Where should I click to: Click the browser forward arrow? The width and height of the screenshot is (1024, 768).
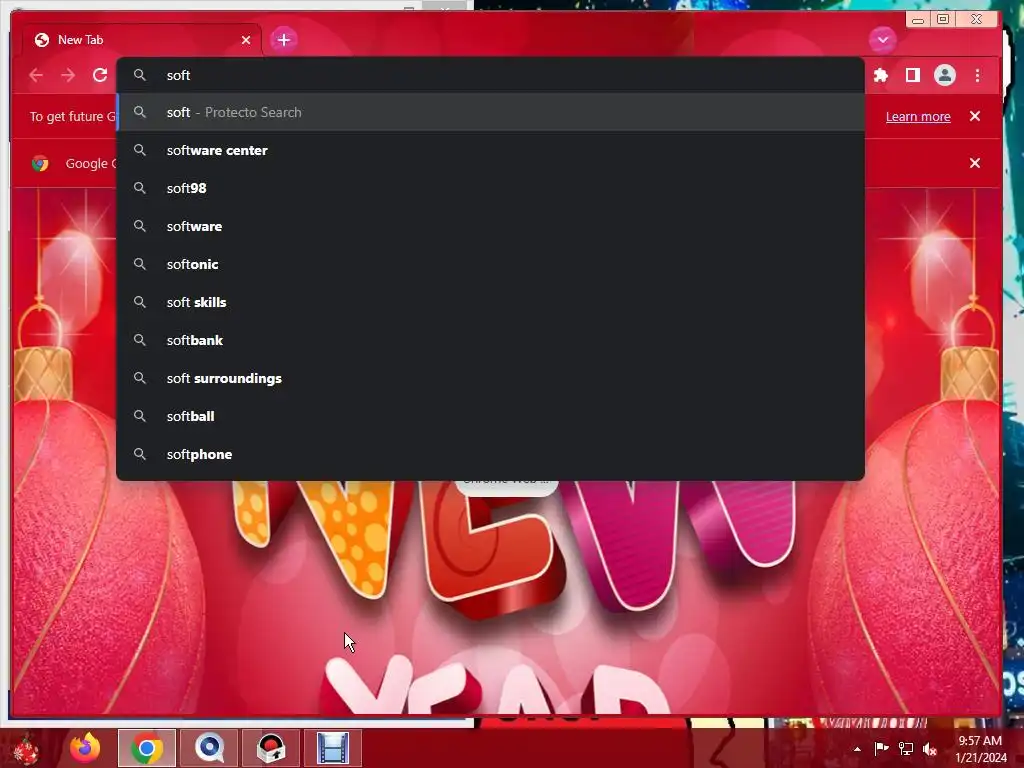(68, 75)
